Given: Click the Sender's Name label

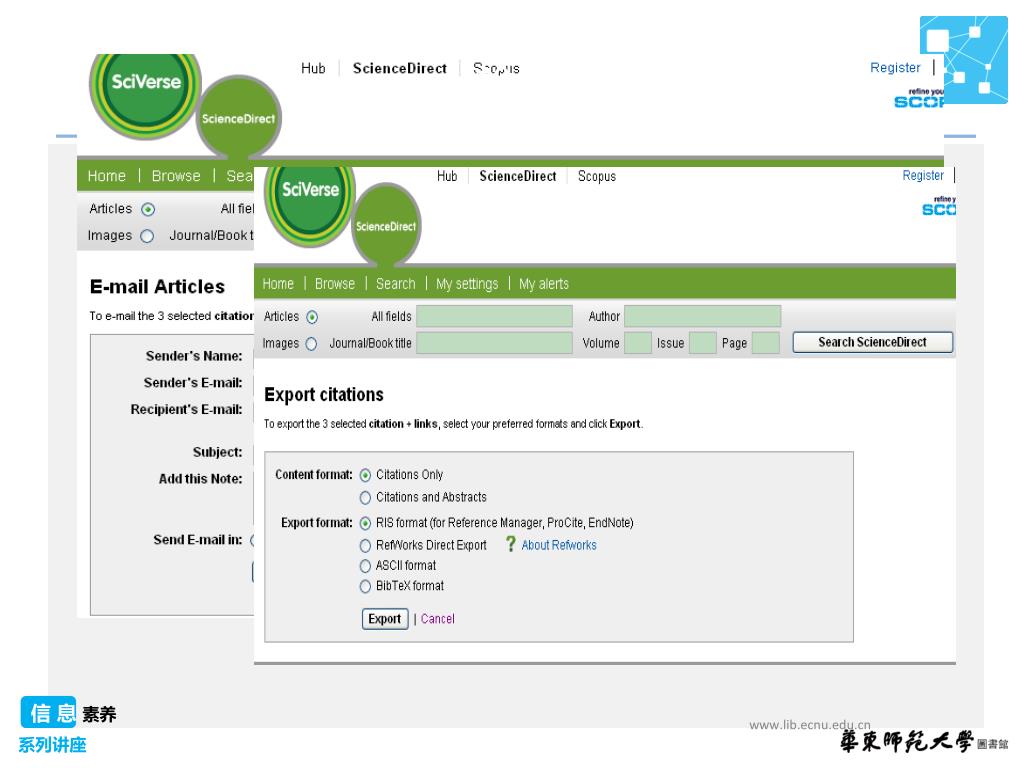Looking at the screenshot, I should coord(194,357).
